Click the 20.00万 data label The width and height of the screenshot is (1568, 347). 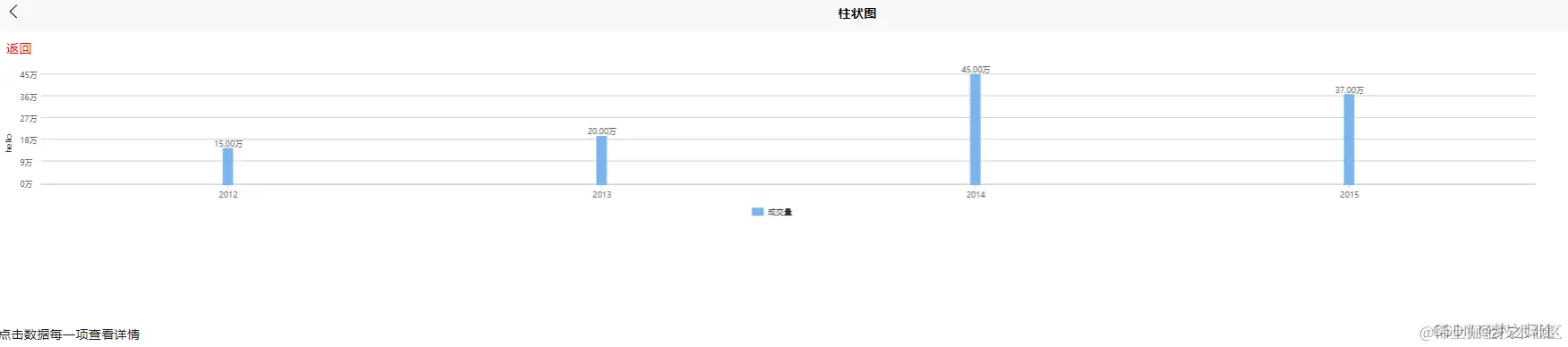point(601,131)
